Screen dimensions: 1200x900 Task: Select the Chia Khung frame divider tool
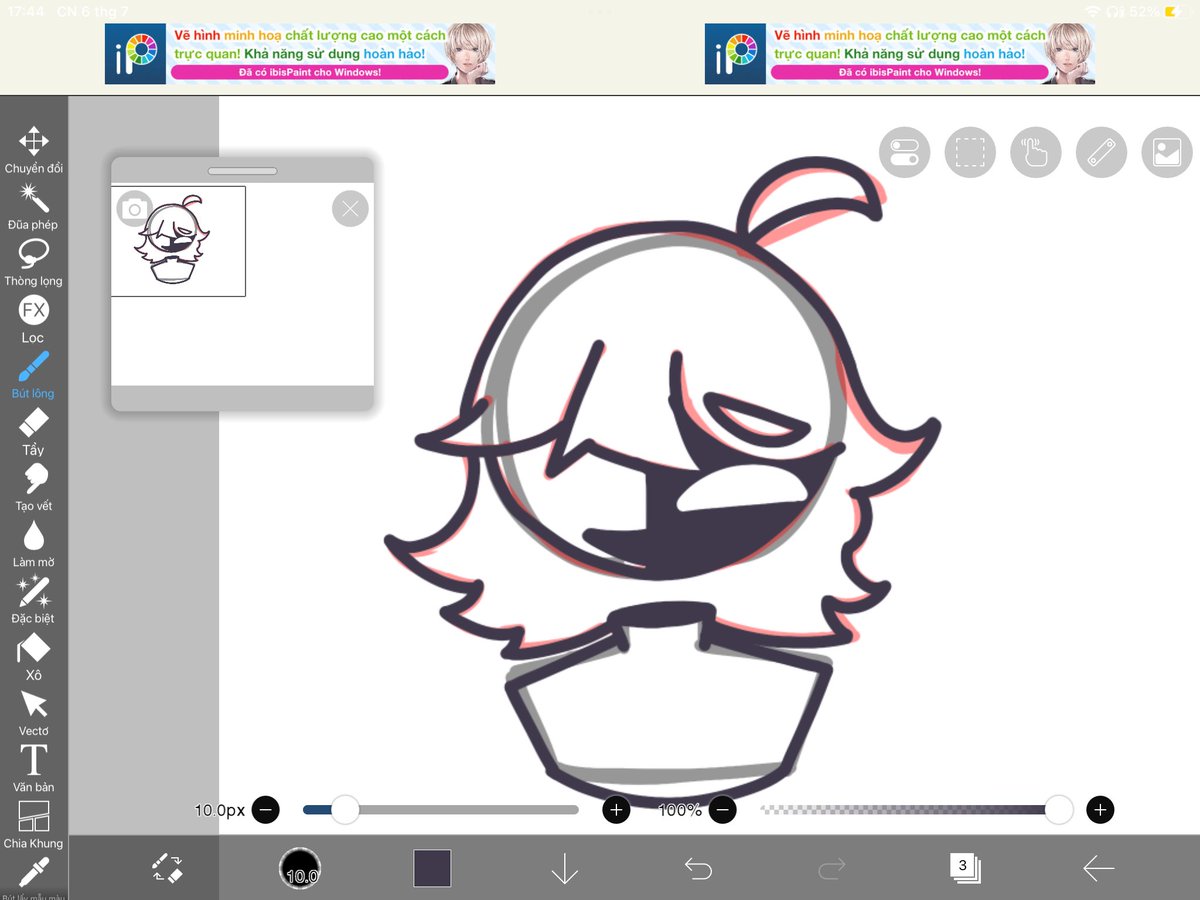(x=33, y=825)
